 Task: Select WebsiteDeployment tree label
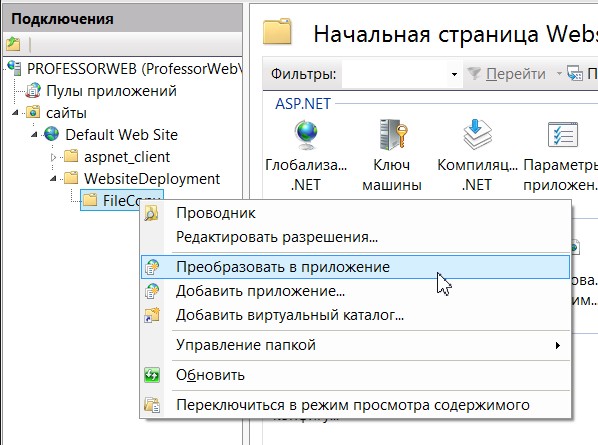(152, 178)
